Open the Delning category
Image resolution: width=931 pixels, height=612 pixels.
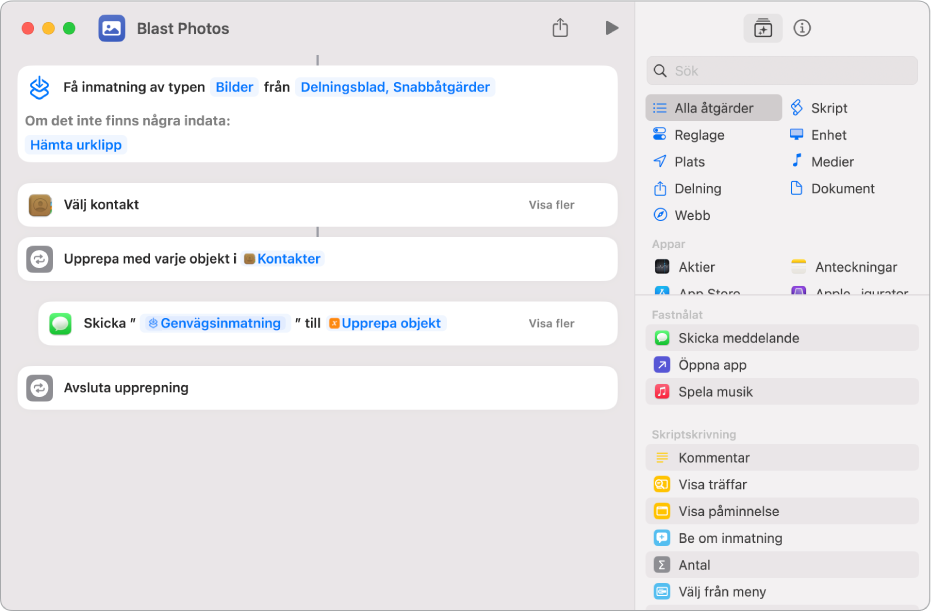coord(687,189)
